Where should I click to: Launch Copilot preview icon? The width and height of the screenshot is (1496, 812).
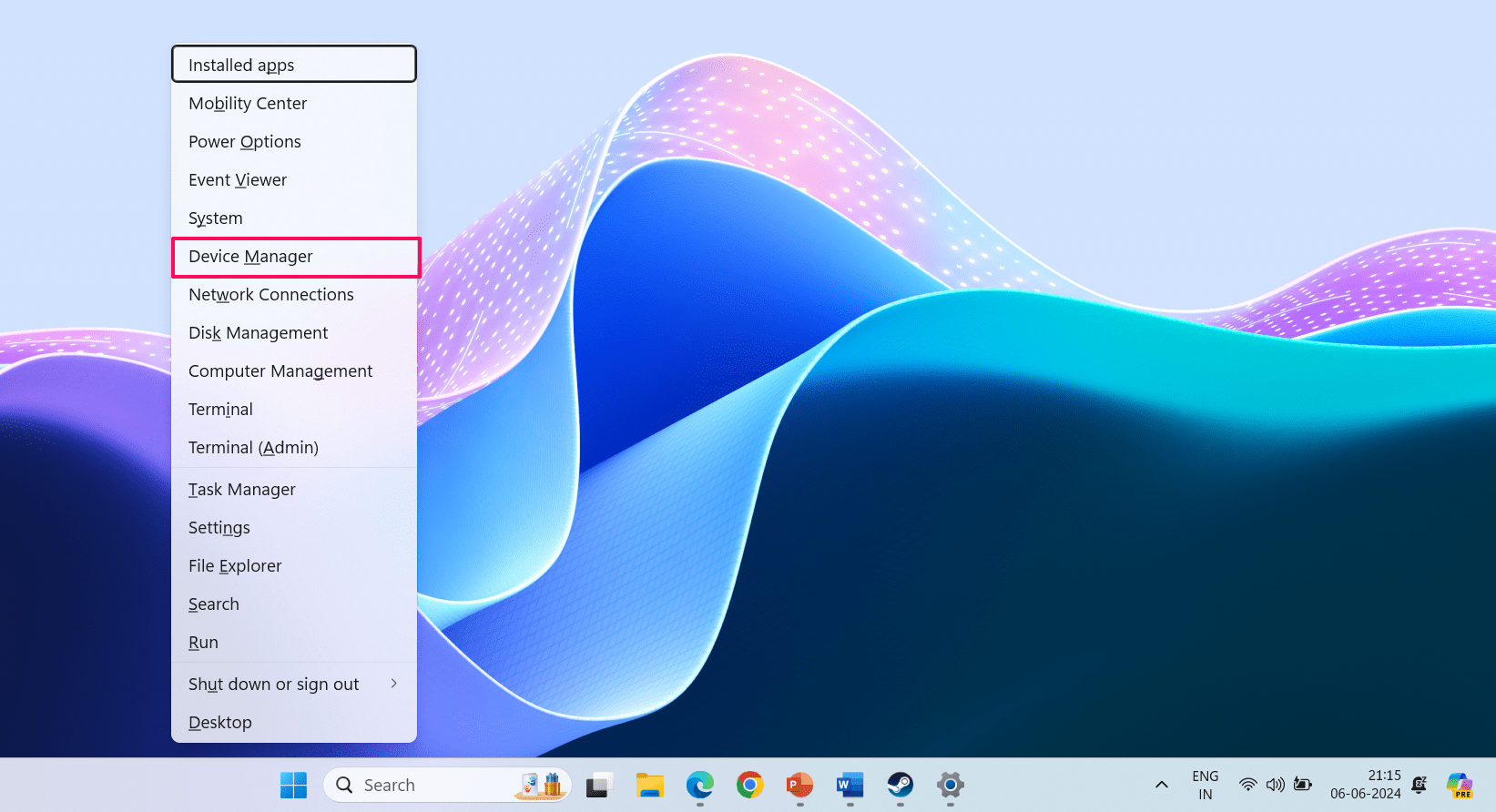coord(1460,785)
